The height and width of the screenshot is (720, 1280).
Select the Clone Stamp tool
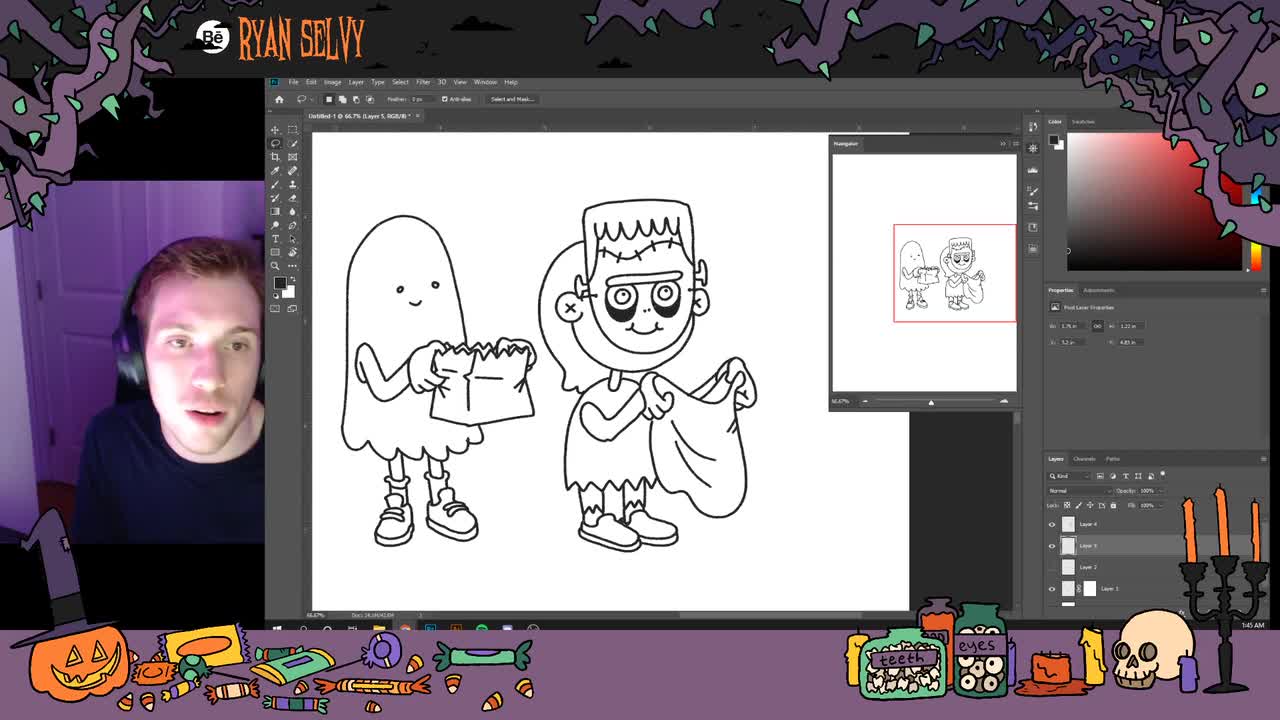click(x=292, y=186)
